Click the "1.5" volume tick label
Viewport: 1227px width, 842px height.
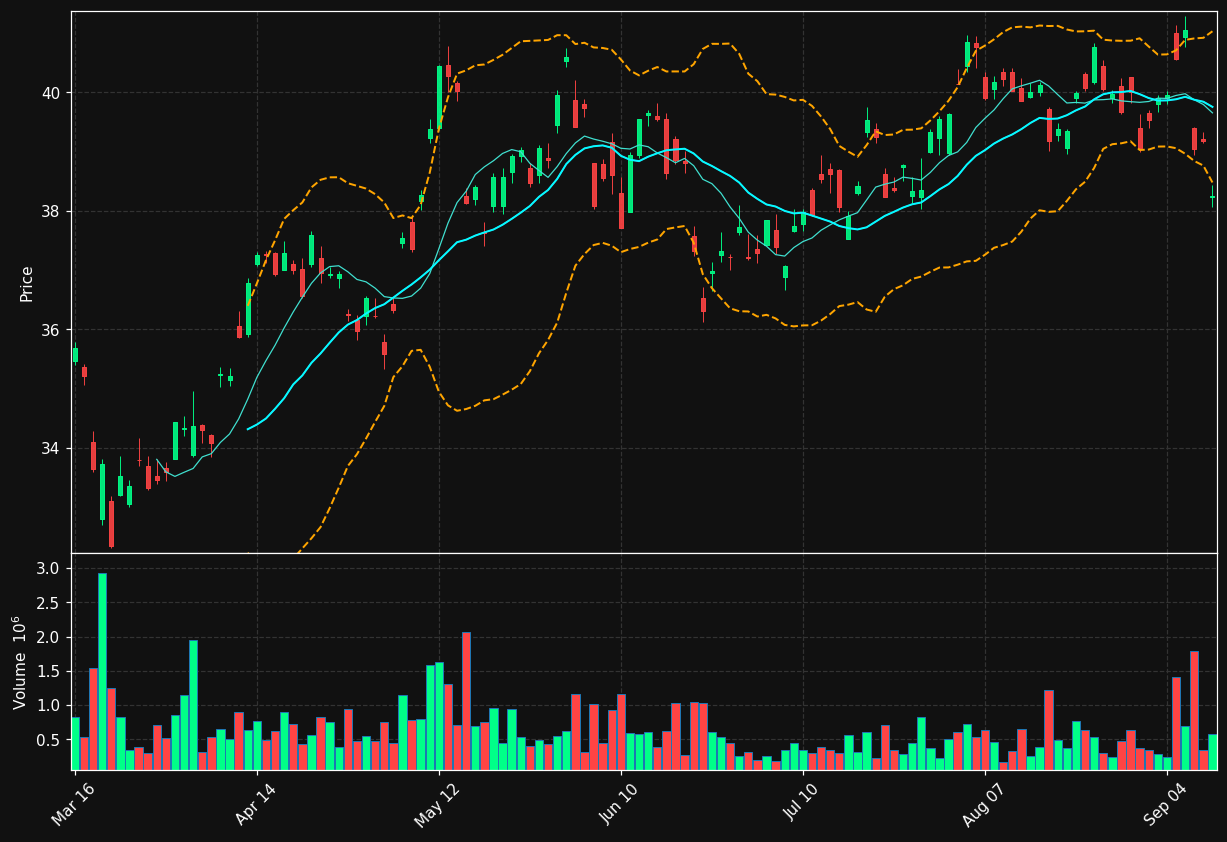pos(49,671)
